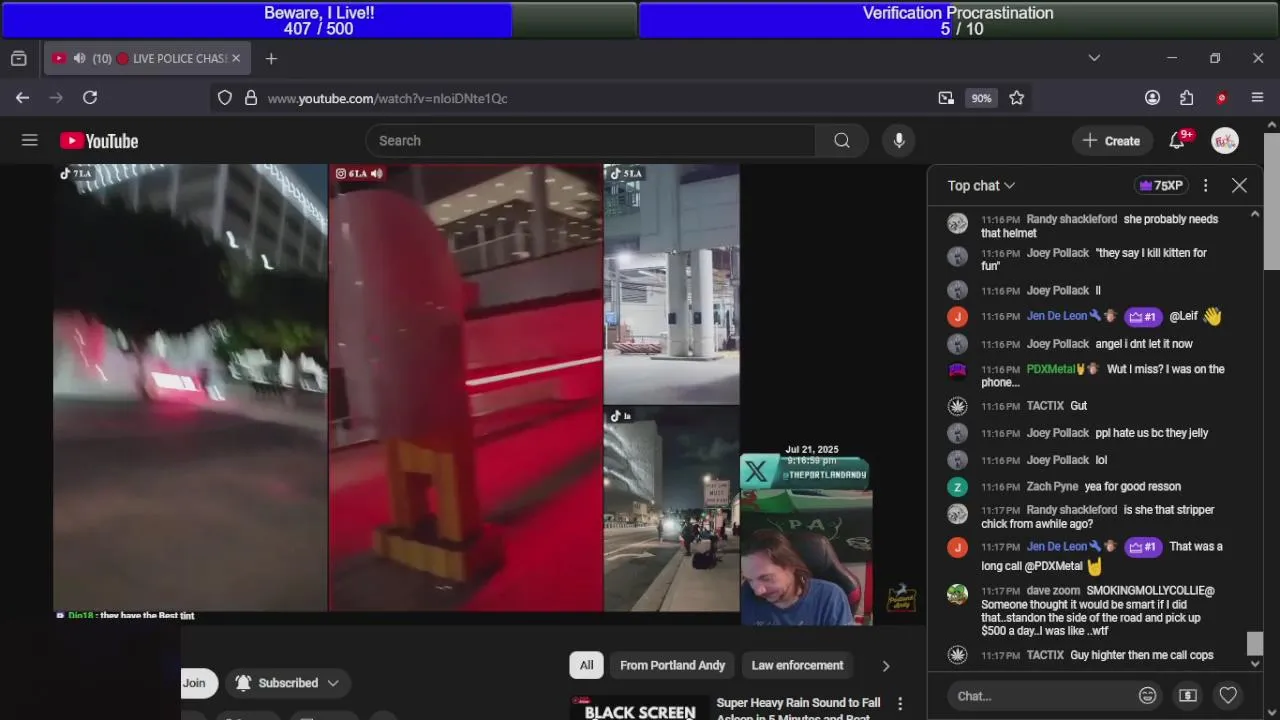The image size is (1280, 720).
Task: Jump to newest chat messages arrow
Action: [1255, 664]
